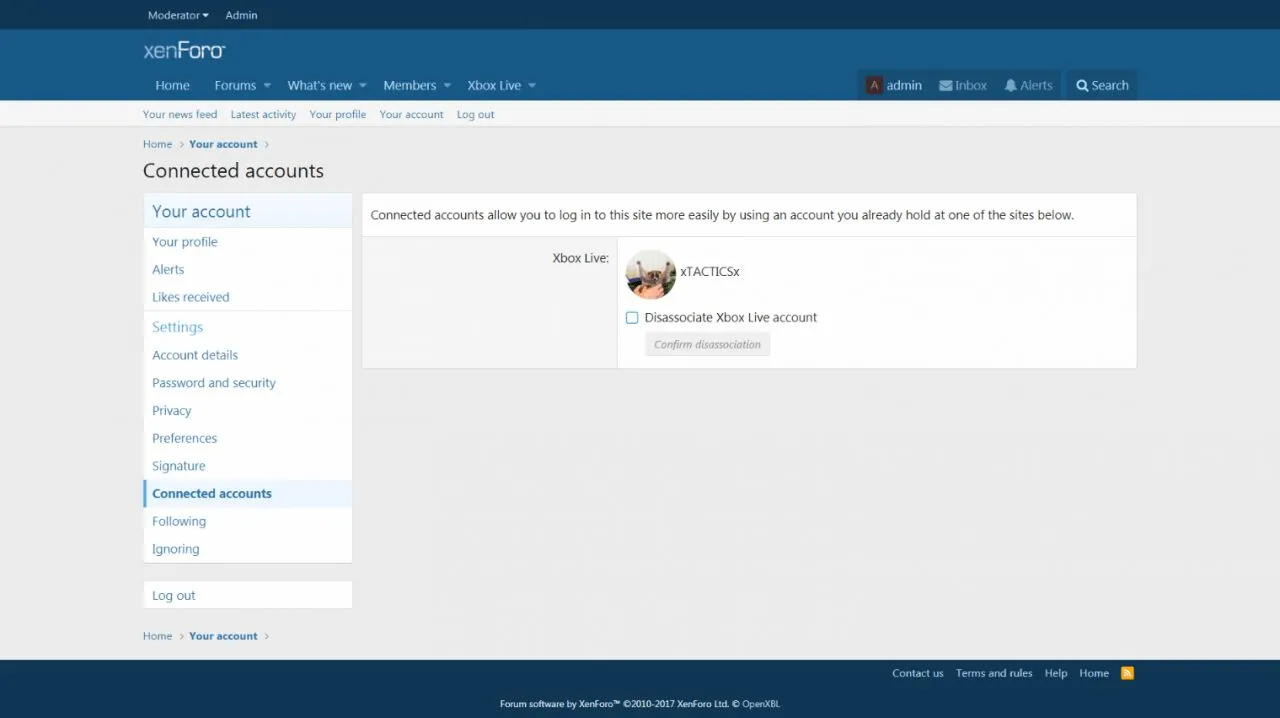
Task: Click the RSS feed icon in footer
Action: tap(1127, 673)
